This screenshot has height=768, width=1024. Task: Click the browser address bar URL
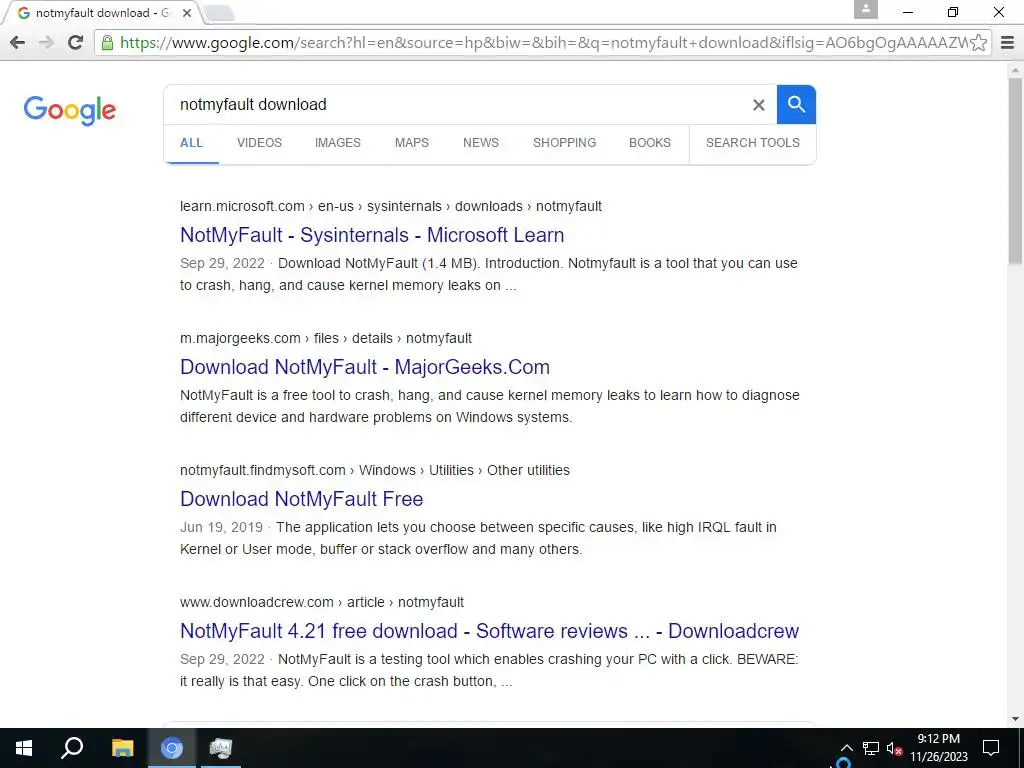click(542, 43)
